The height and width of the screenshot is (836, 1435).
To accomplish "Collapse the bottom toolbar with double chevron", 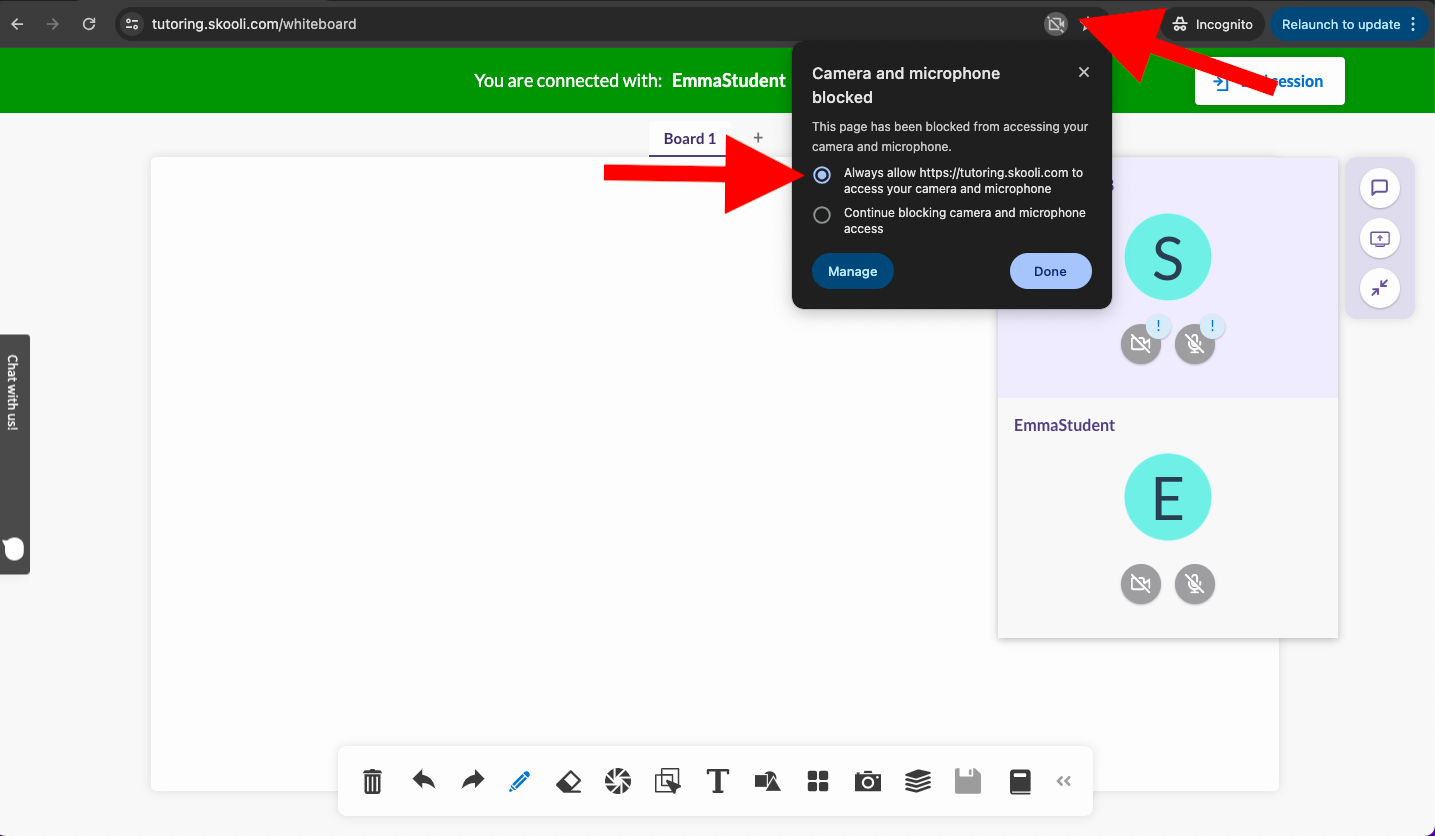I will tap(1064, 781).
